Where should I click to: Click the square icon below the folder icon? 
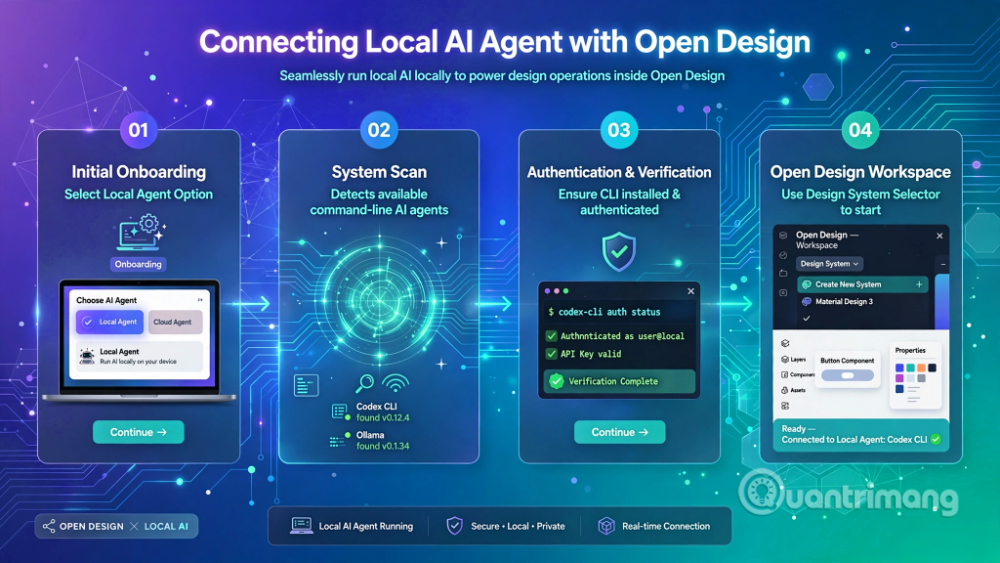783,293
